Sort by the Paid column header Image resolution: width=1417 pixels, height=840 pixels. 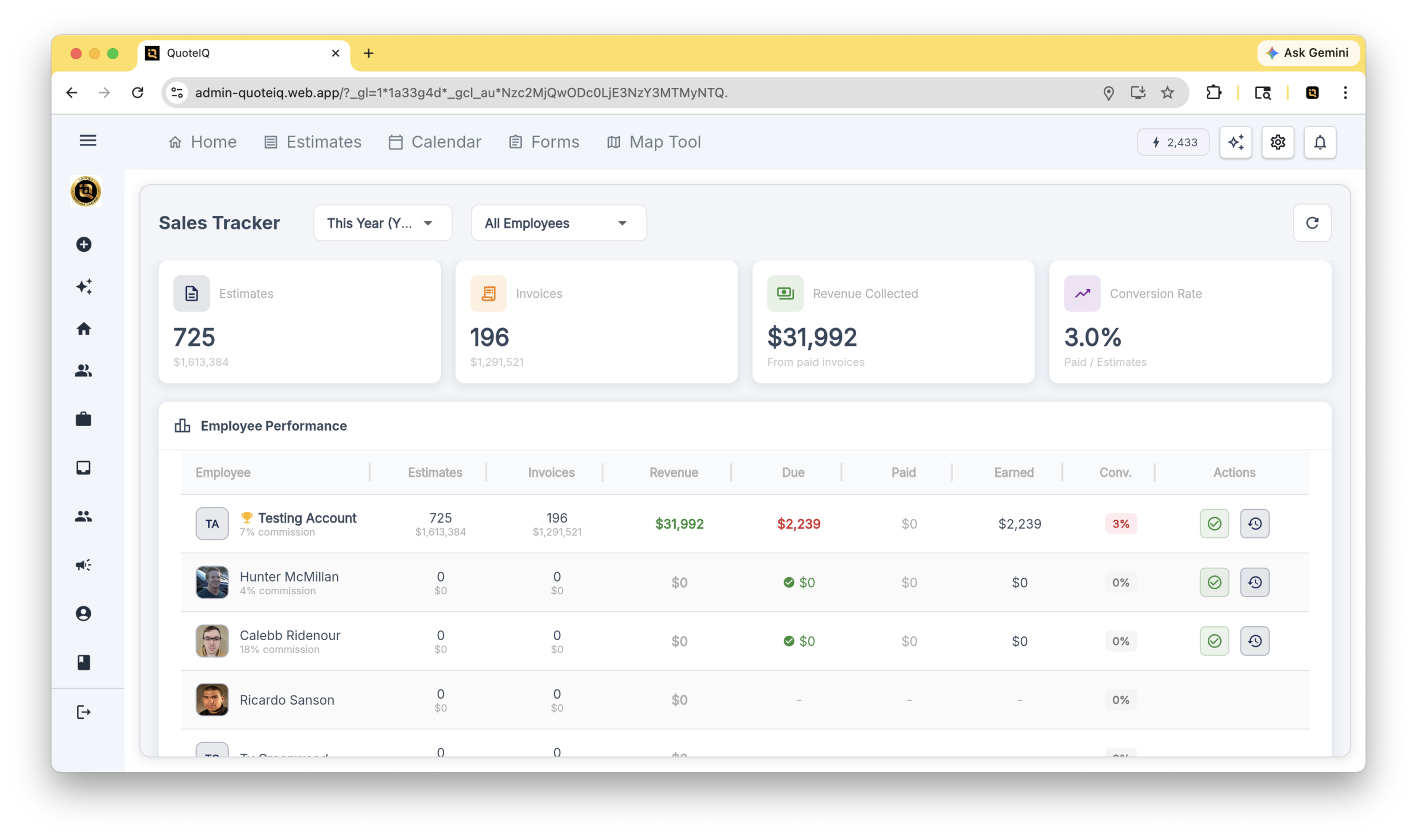point(903,472)
